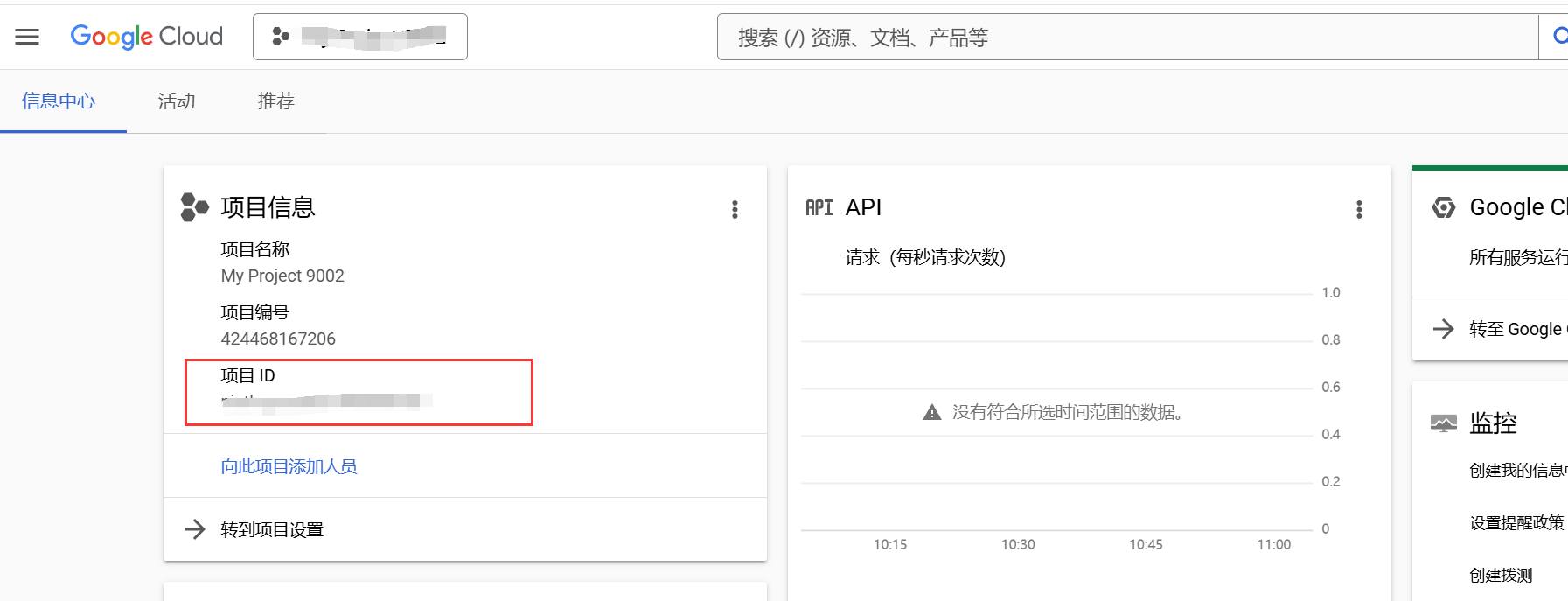
Task: Click the Google Cloud logo
Action: point(146,37)
